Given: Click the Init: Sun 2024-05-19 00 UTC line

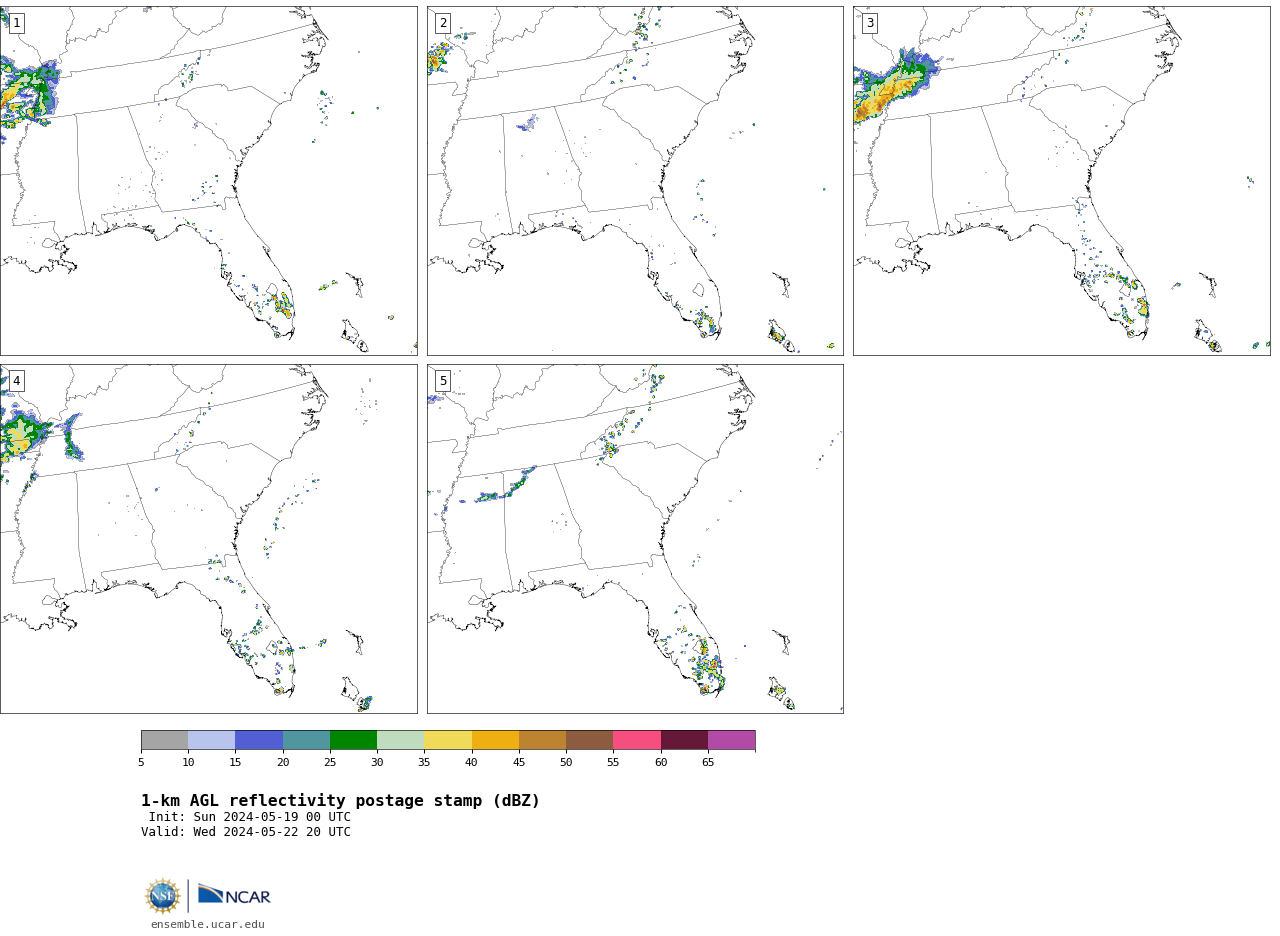Looking at the screenshot, I should tap(250, 817).
